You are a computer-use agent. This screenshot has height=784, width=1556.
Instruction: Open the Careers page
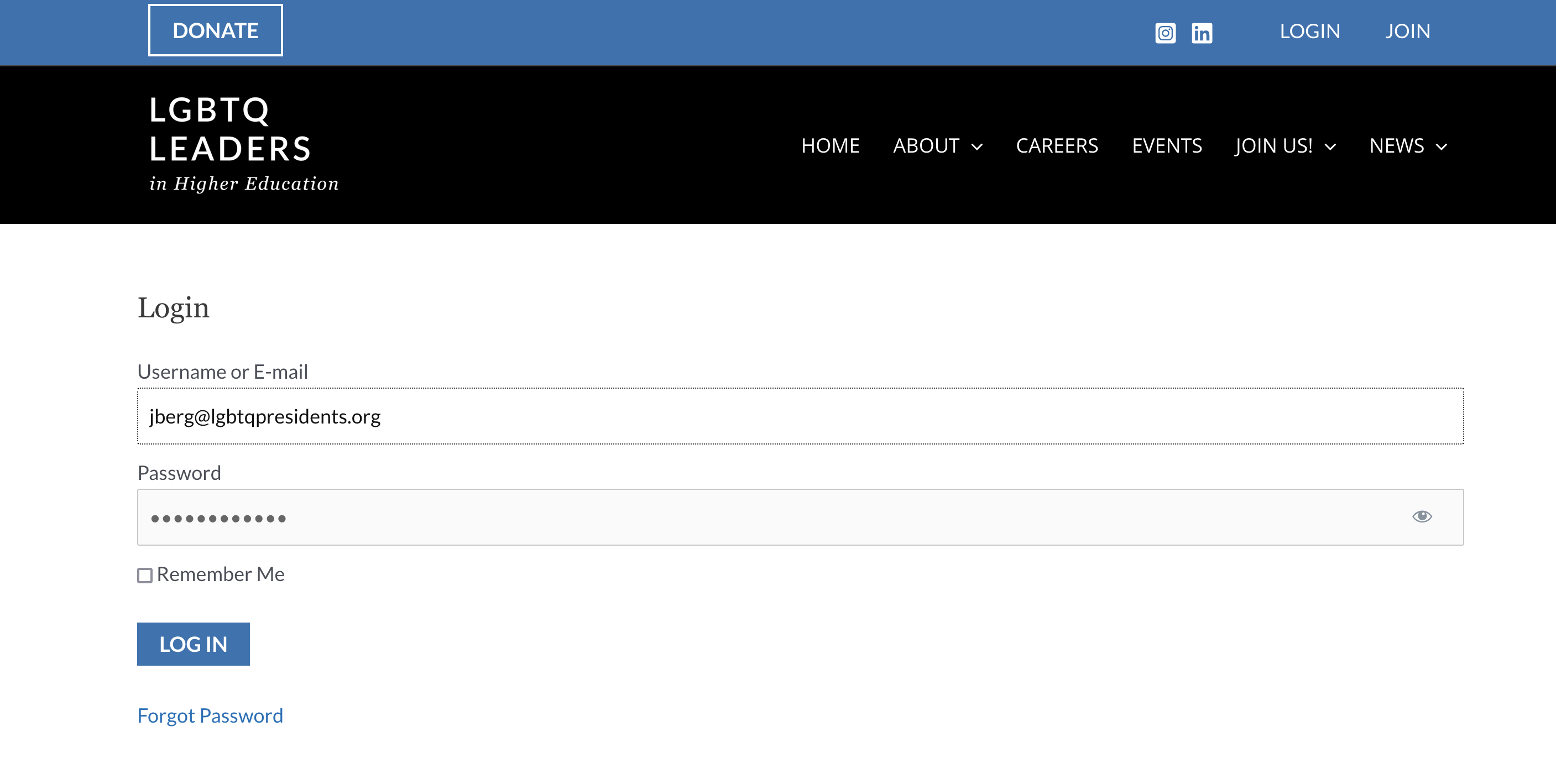1057,145
